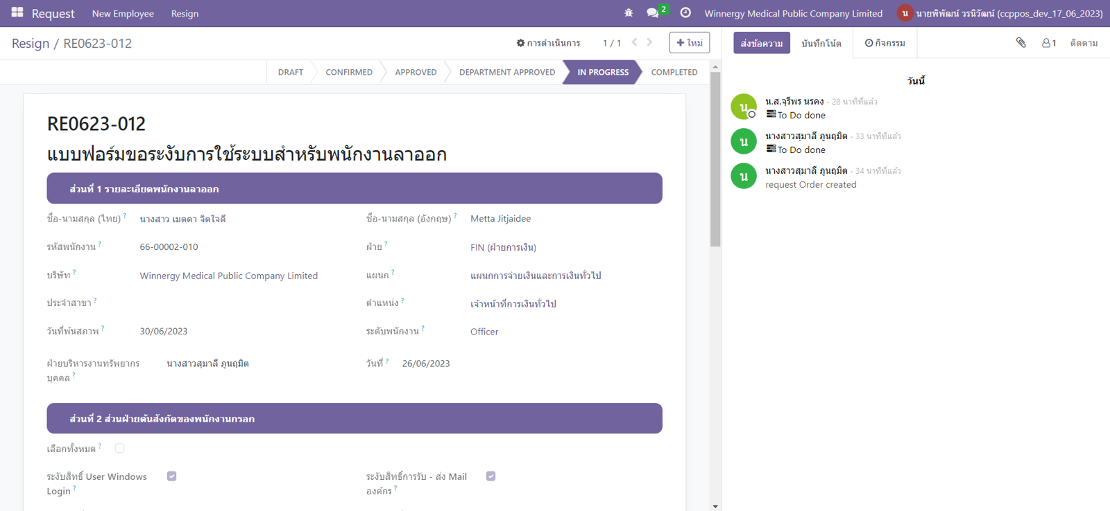Click the COMPLETED status stage
1110x511 pixels.
674,72
